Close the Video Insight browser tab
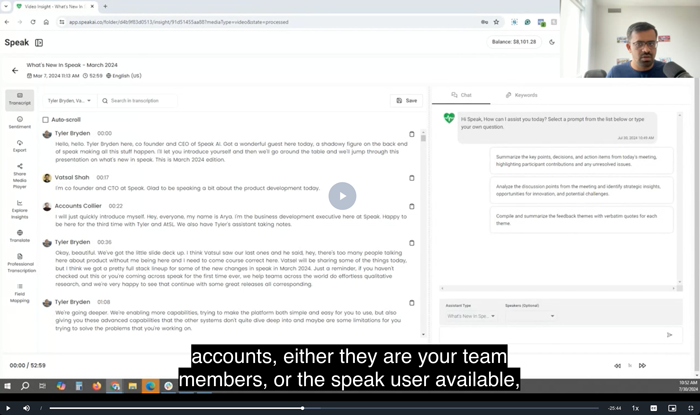The height and width of the screenshot is (415, 700). [92, 7]
